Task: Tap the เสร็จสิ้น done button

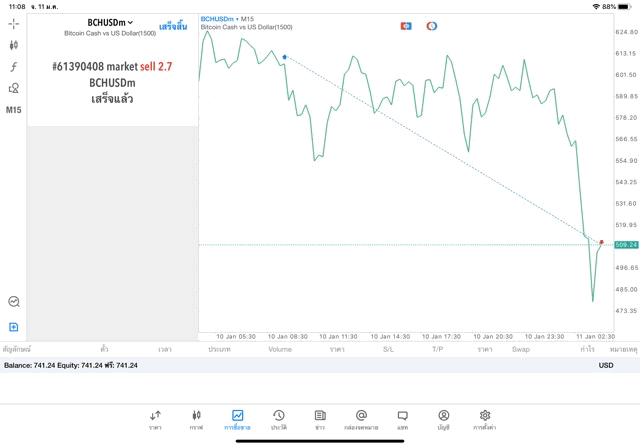Action: [x=173, y=26]
